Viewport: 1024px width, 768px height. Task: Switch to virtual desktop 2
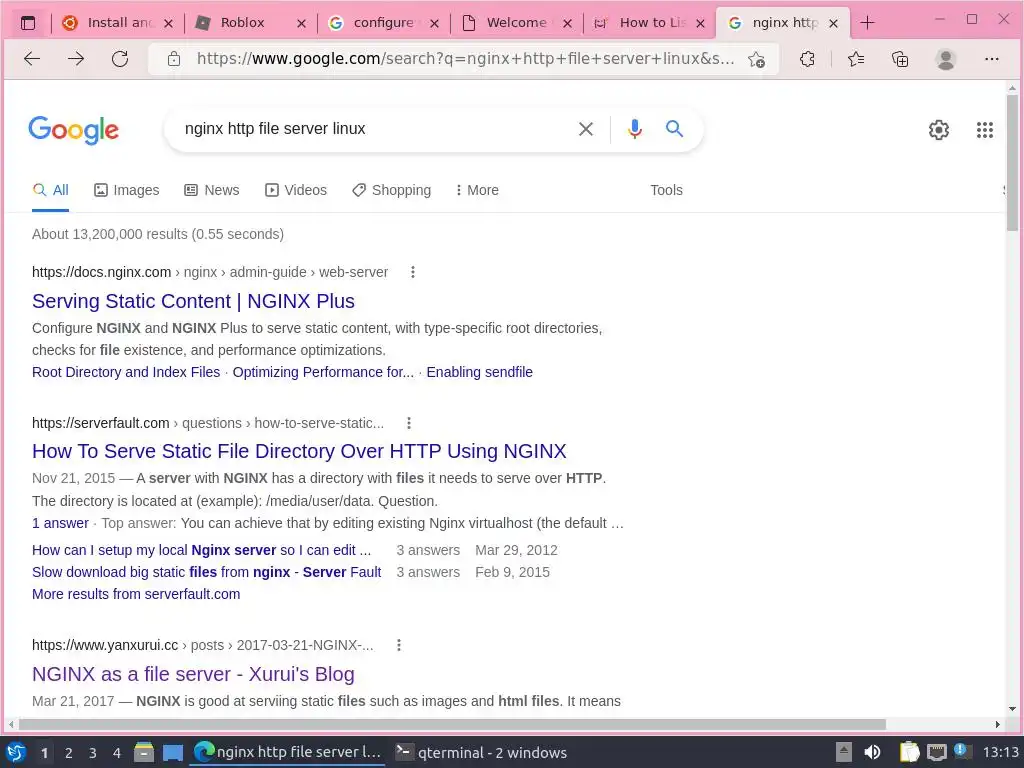pyautogui.click(x=69, y=753)
